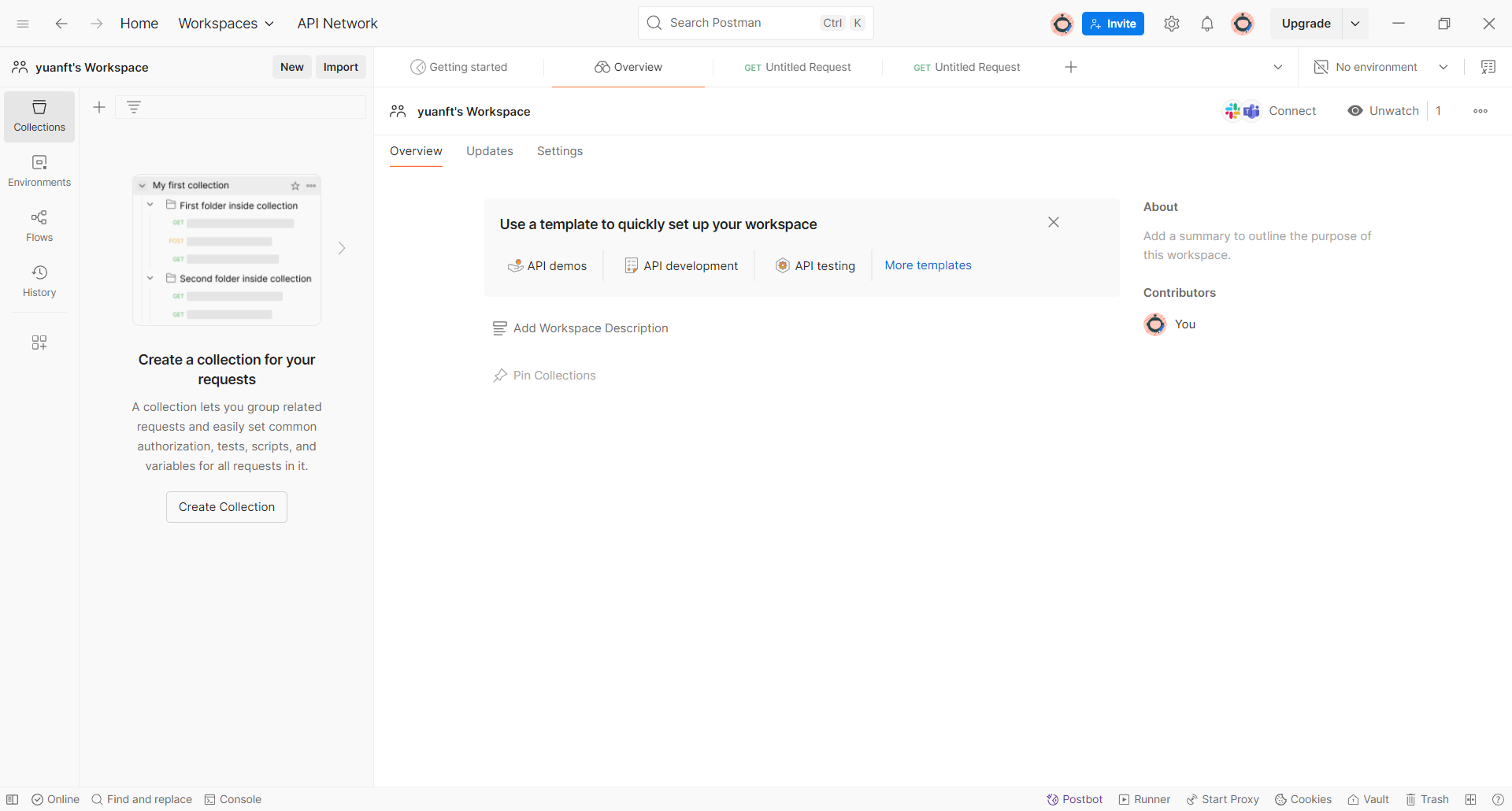Screen dimensions: 1512x811
Task: Switch to the Updates tab
Action: (x=490, y=151)
